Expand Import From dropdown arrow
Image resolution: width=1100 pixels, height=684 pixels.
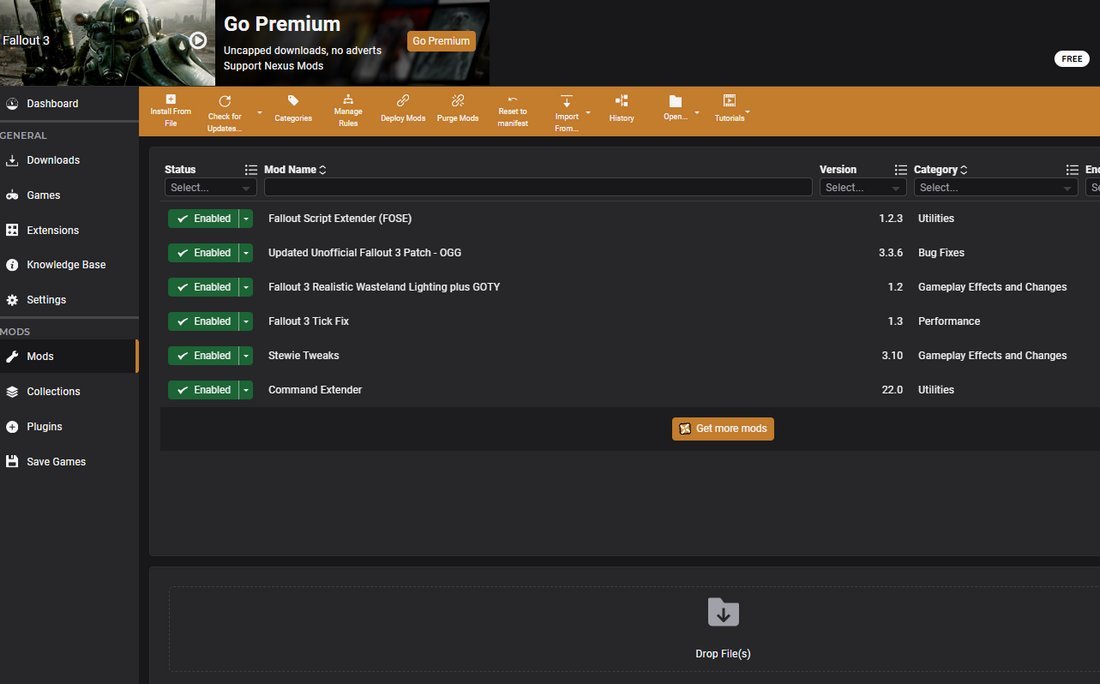tap(588, 112)
